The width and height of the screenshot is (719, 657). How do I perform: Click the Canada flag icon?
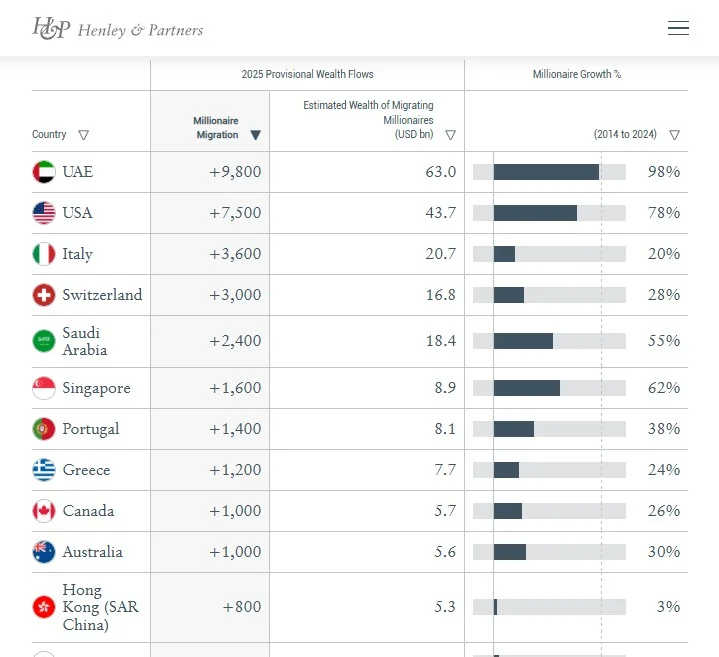[44, 511]
